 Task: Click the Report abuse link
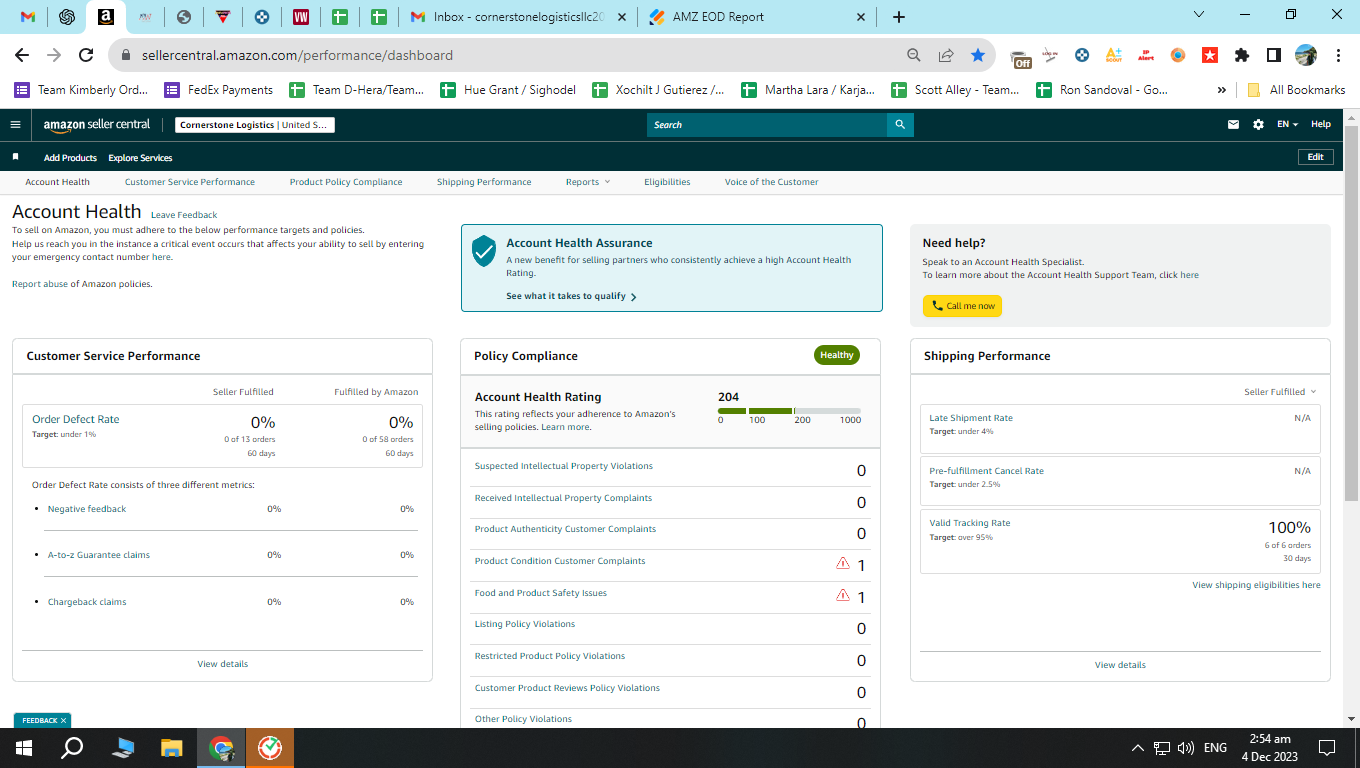click(39, 284)
